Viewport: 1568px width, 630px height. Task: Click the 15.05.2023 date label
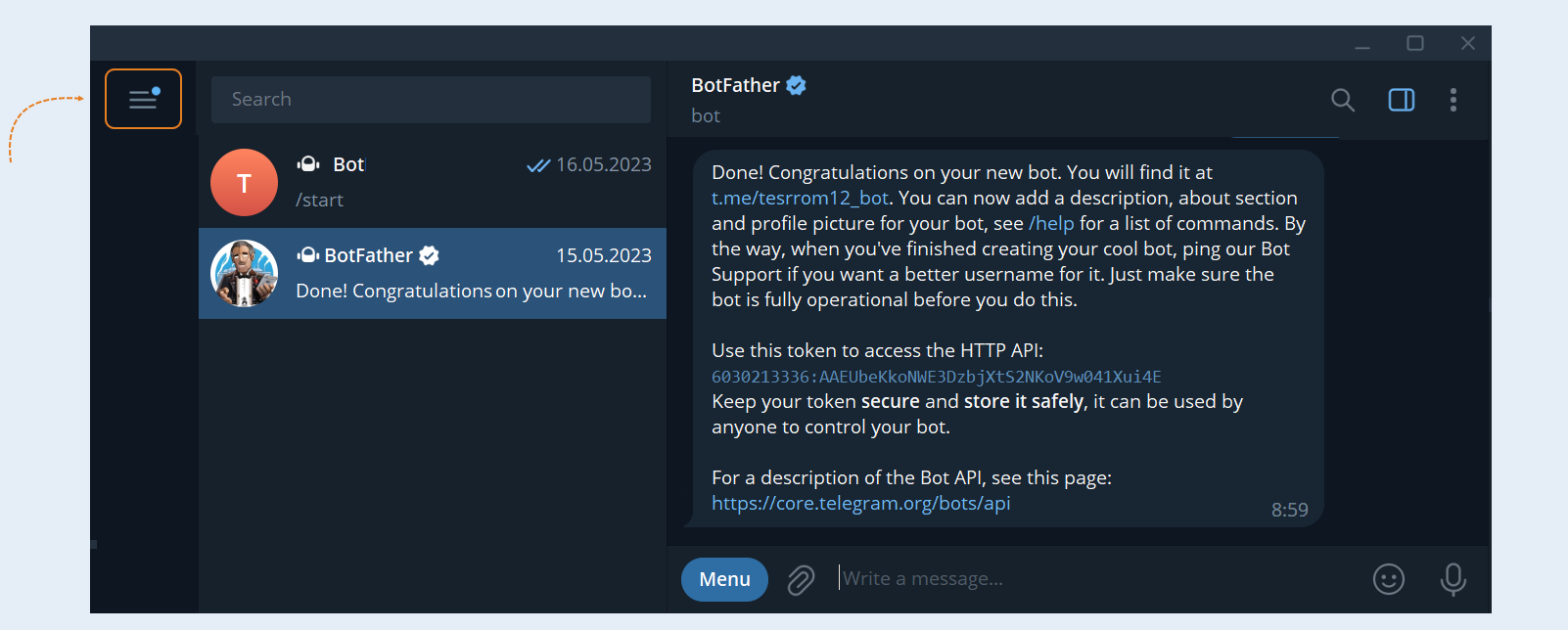coord(604,255)
